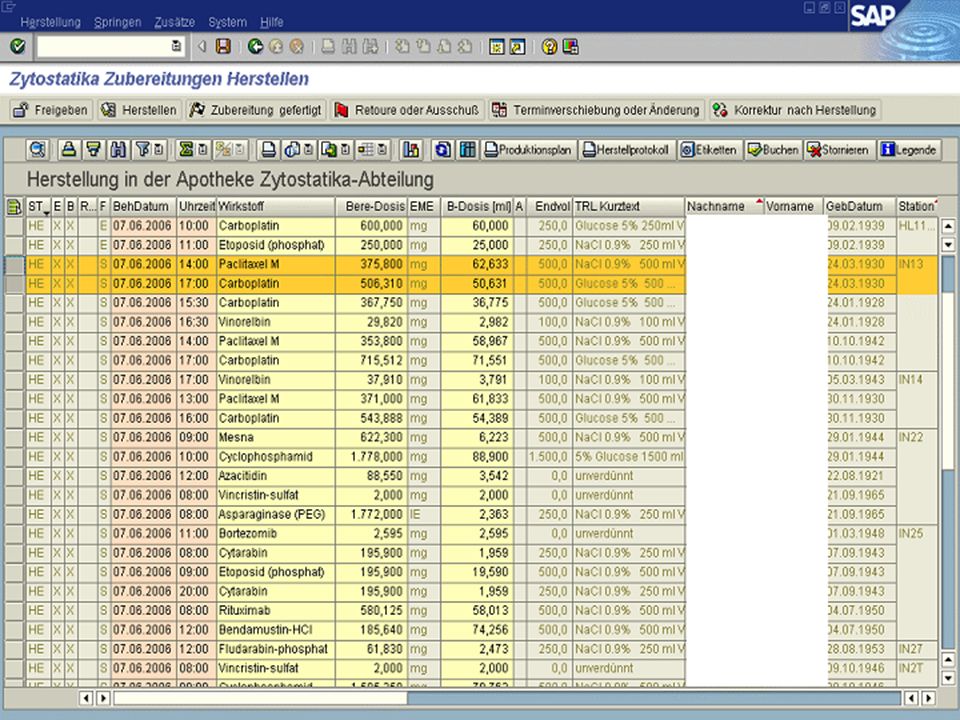
Task: Click the scroll-right arrow at the far right of the horizontal scrollbar
Action: (929, 698)
